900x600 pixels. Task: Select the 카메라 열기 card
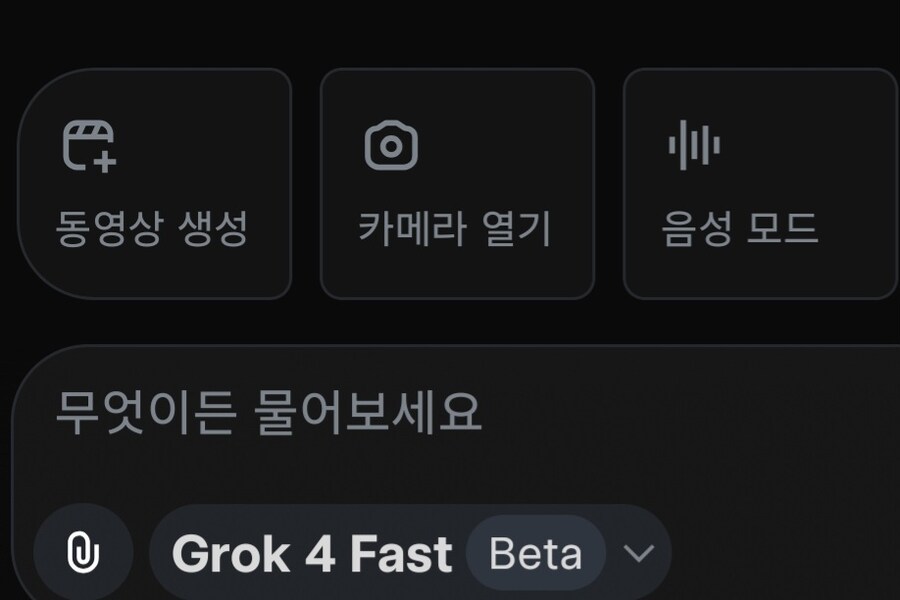[457, 184]
